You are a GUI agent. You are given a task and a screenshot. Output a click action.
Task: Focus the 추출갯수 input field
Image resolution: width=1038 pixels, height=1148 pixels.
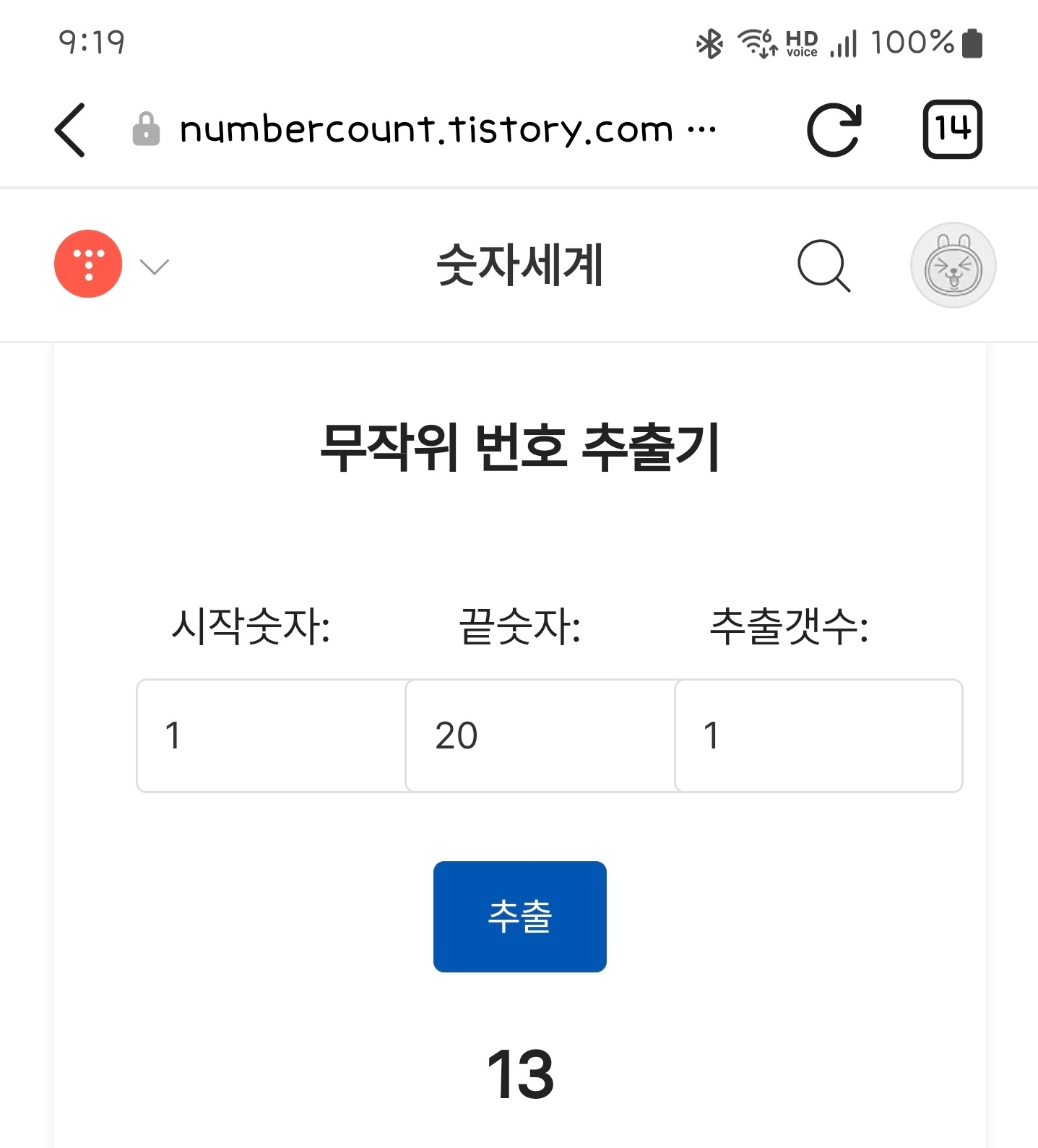[x=818, y=735]
